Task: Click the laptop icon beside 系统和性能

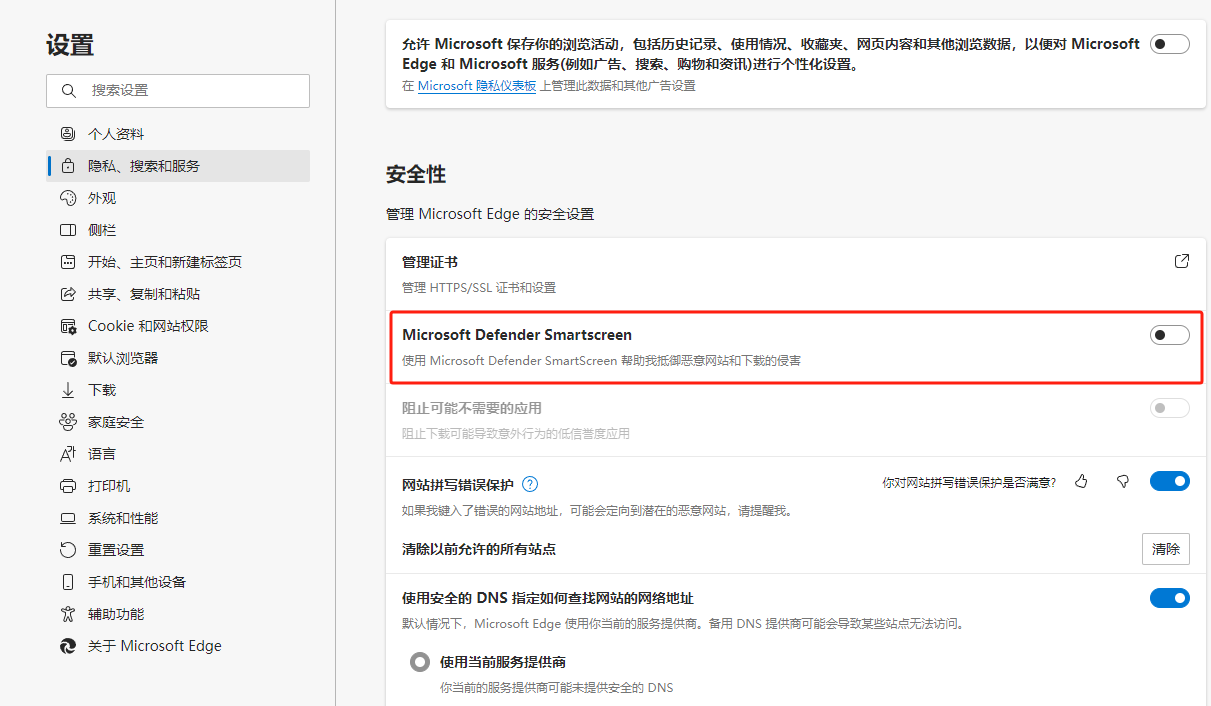Action: pyautogui.click(x=68, y=518)
